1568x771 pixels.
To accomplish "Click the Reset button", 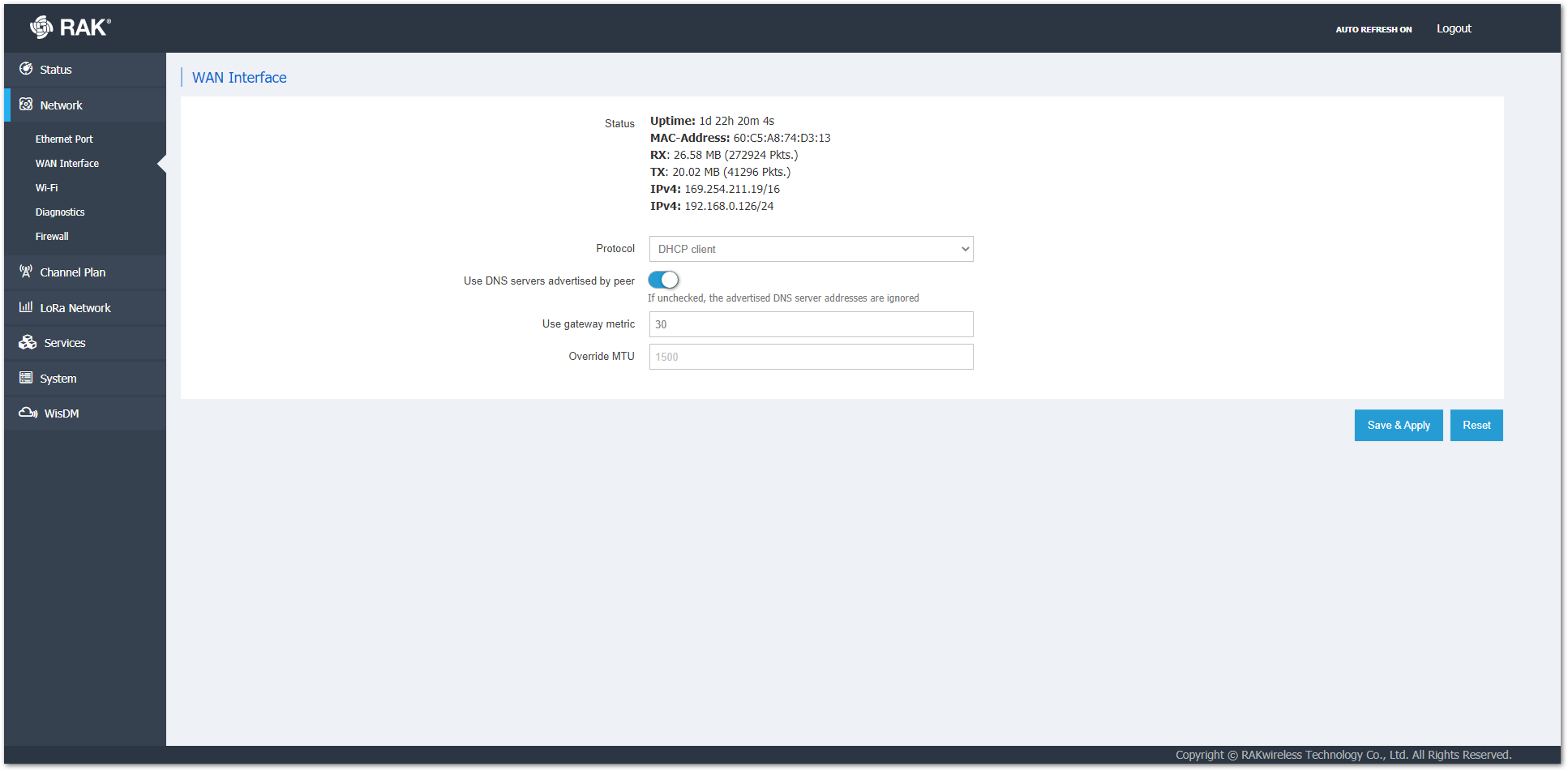I will coord(1476,425).
